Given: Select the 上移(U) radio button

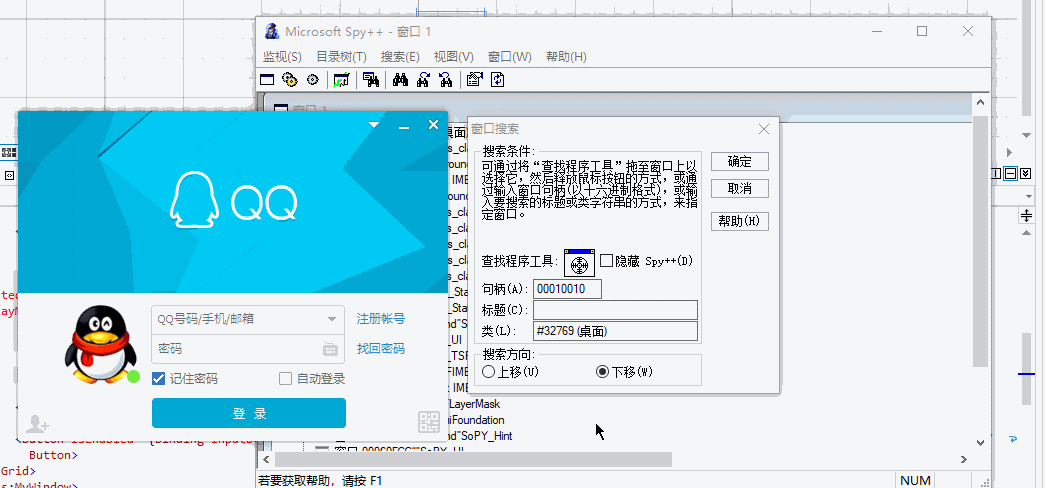Looking at the screenshot, I should pyautogui.click(x=489, y=372).
